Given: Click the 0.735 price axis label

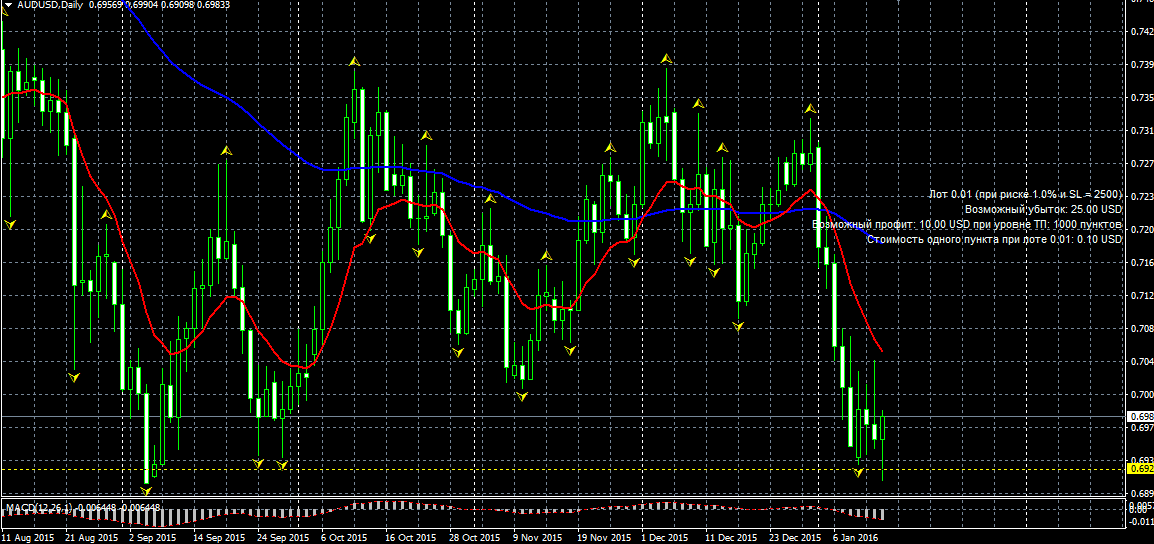Looking at the screenshot, I should pos(1141,98).
